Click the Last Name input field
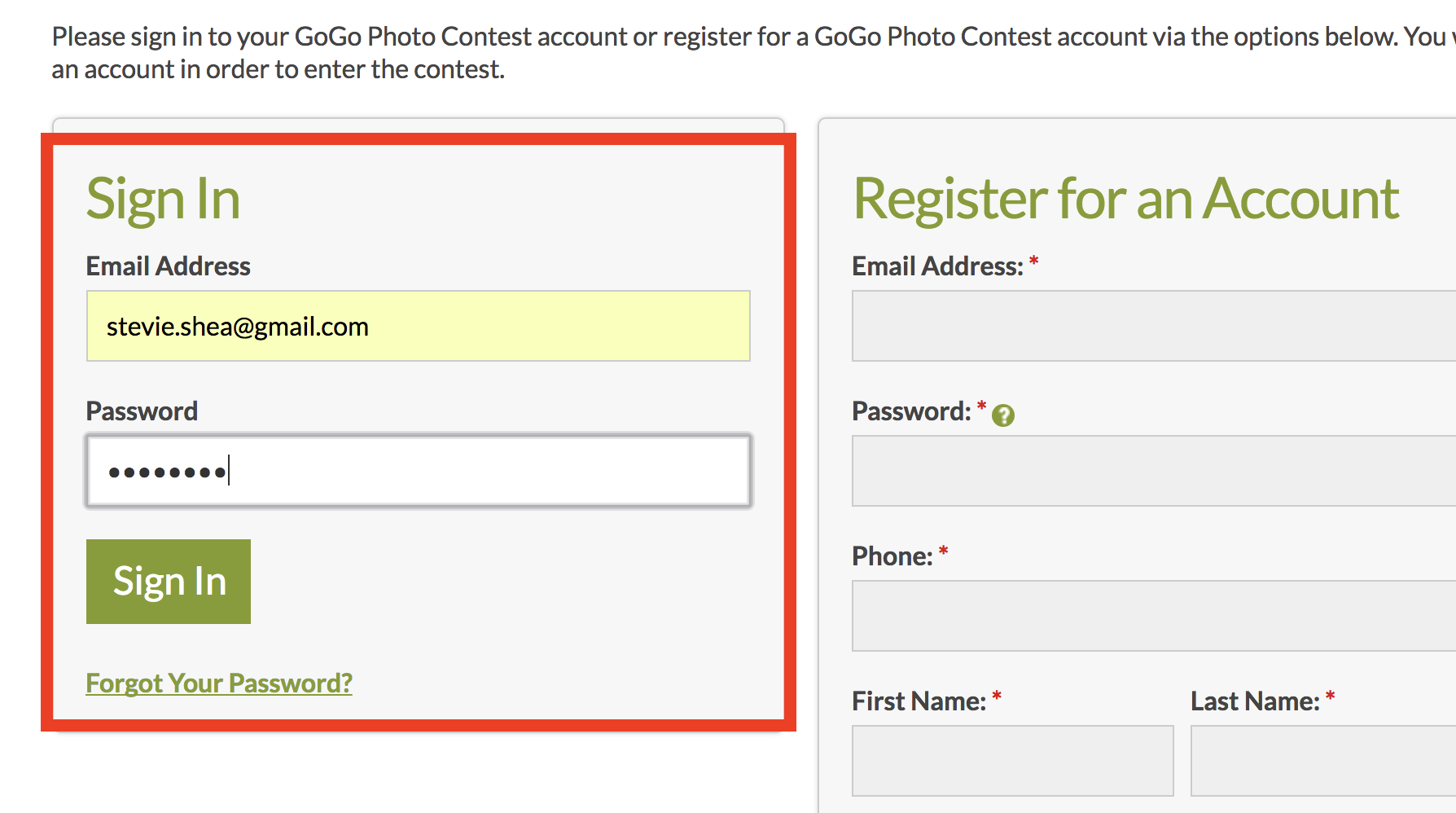This screenshot has width=1456, height=813. [x=1323, y=761]
